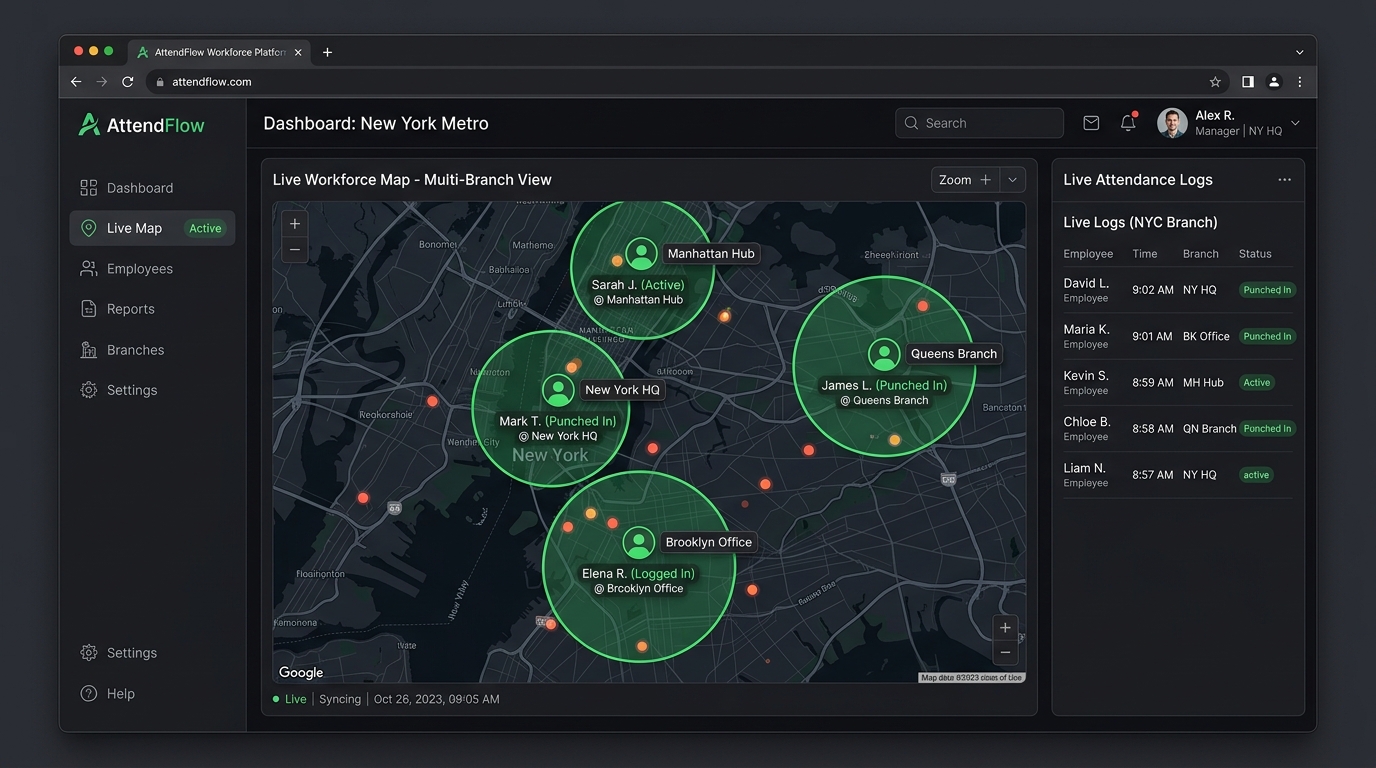Click Chloe B. Punched In badge

1267,429
